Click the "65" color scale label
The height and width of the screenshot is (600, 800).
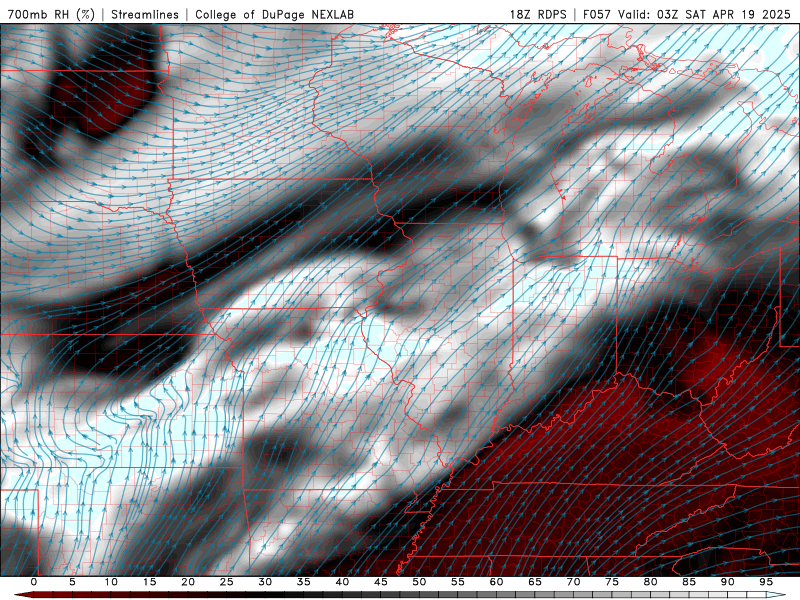(x=535, y=582)
